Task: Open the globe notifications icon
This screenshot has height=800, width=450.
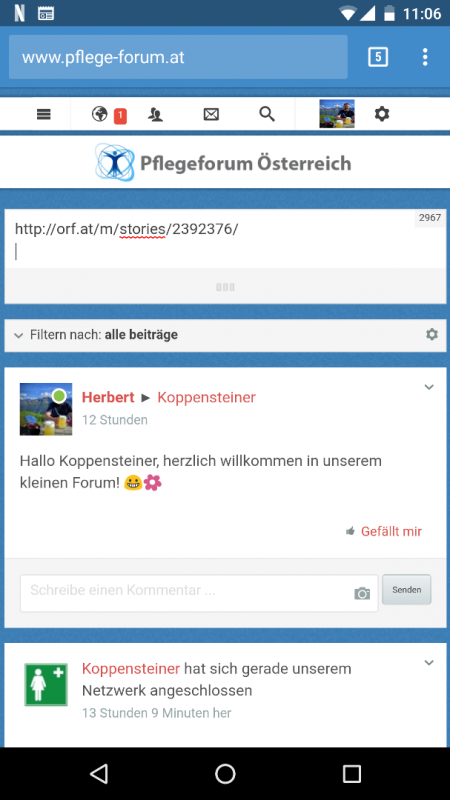Action: click(x=99, y=114)
